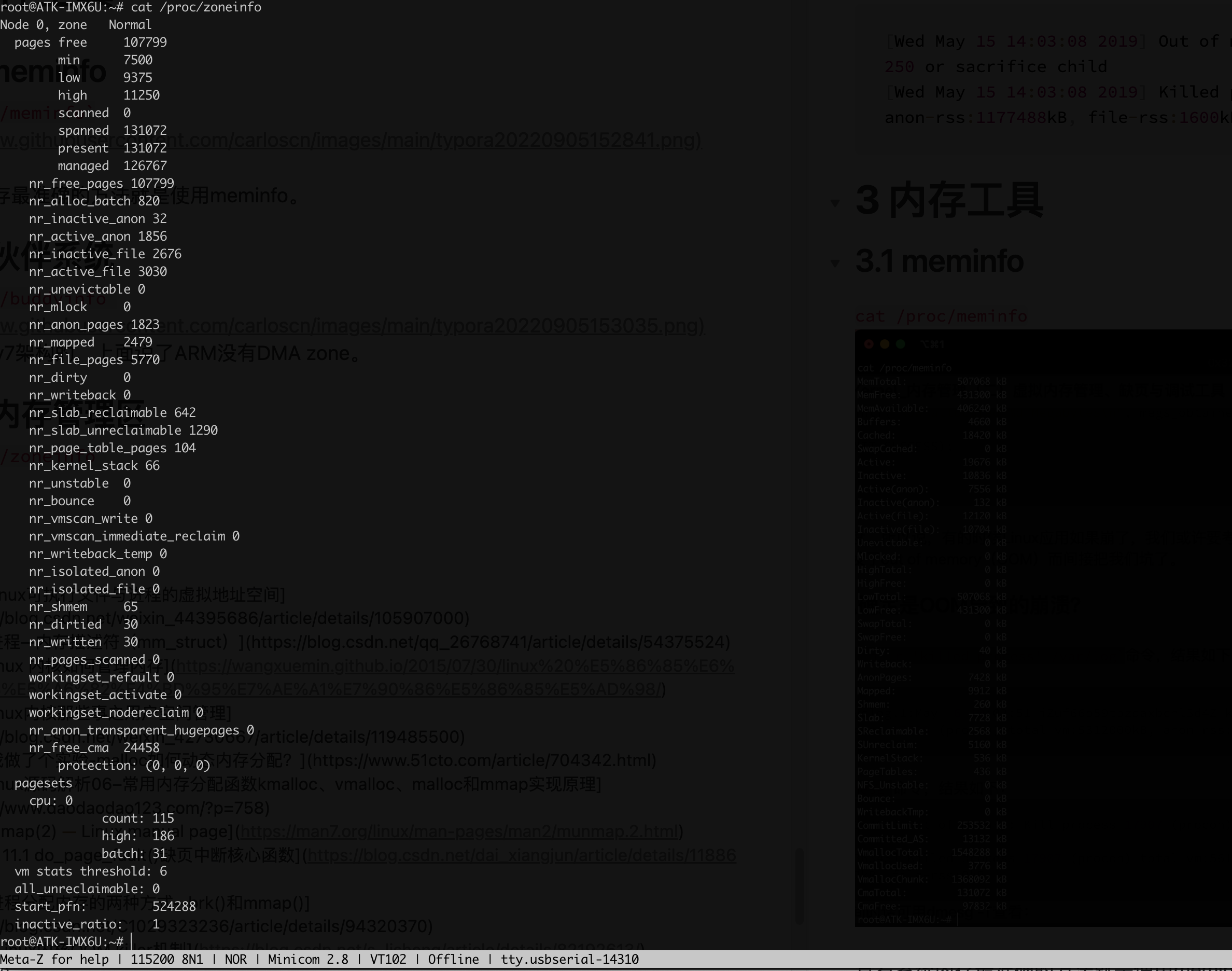The height and width of the screenshot is (971, 1232).
Task: Open the blog.csdn.net dai_xiangjun article link
Action: pyautogui.click(x=521, y=855)
